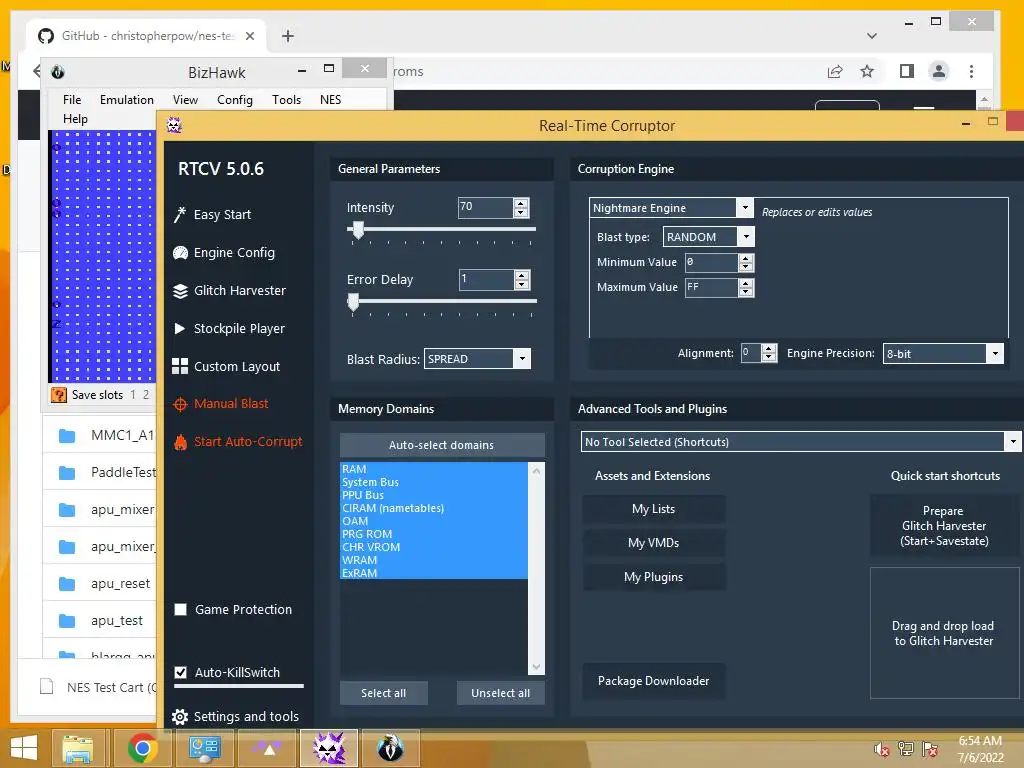Decrease Maximum Value stepper
Viewport: 1024px width, 768px height.
[x=746, y=292]
